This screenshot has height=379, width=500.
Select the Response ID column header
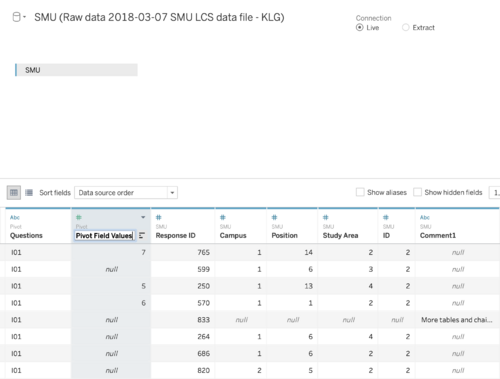pos(183,226)
